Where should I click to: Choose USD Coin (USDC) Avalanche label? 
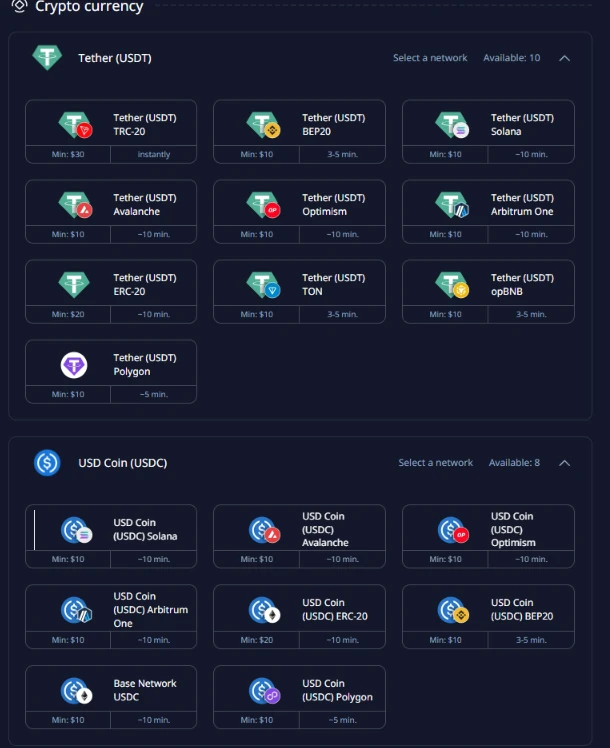[x=325, y=530]
